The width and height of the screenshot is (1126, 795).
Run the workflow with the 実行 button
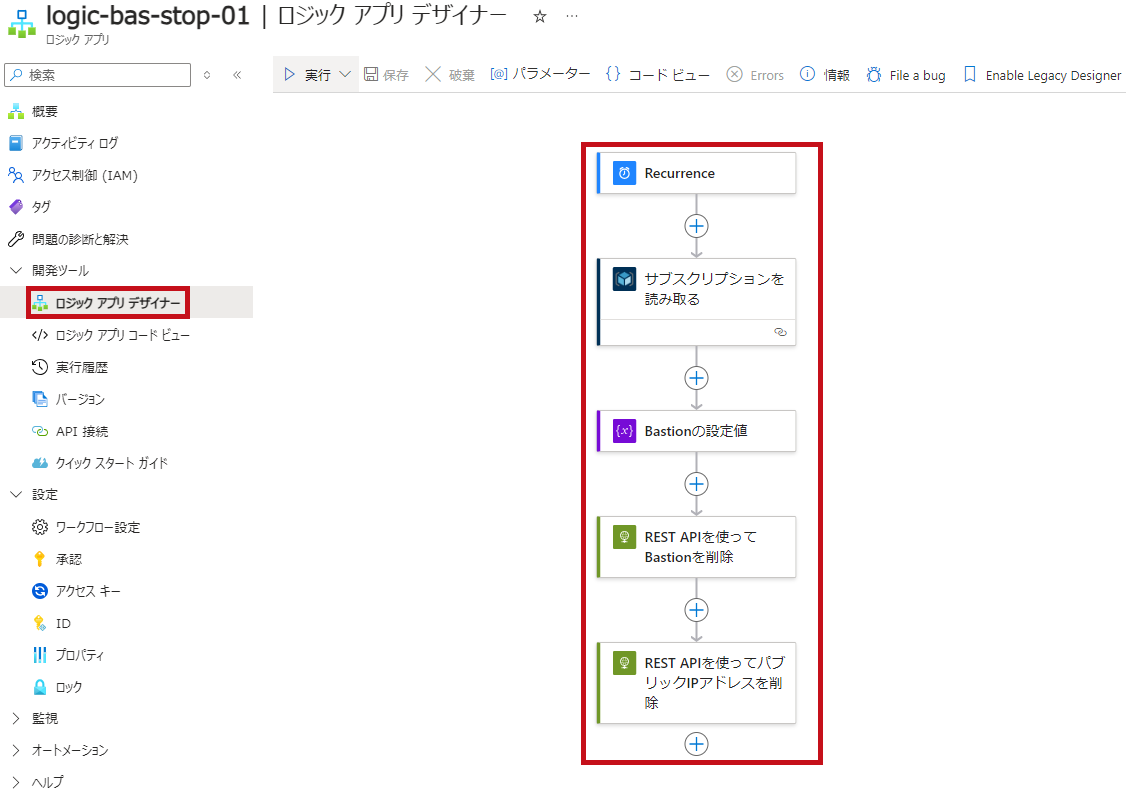(307, 75)
